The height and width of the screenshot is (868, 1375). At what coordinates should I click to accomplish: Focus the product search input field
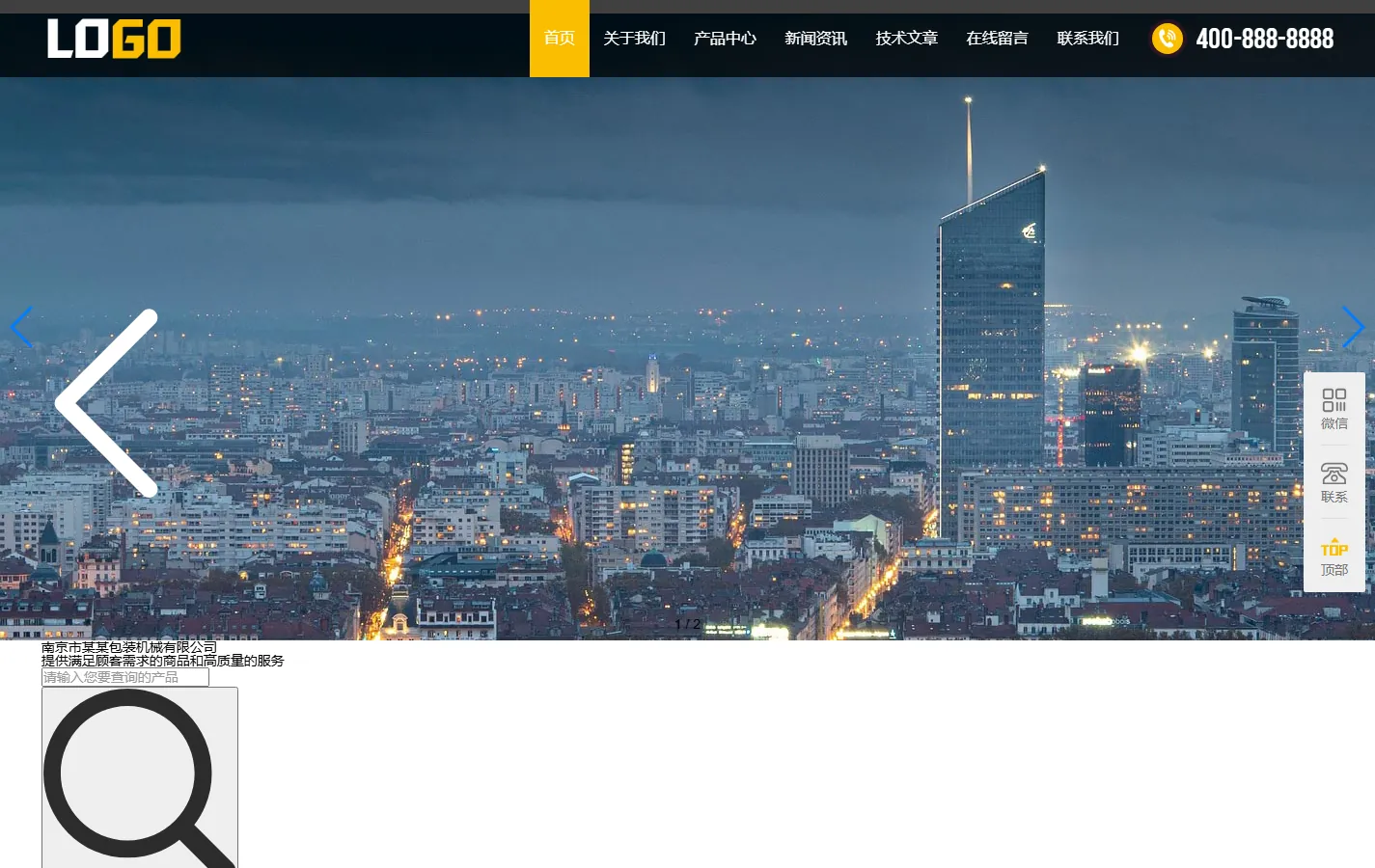(125, 677)
